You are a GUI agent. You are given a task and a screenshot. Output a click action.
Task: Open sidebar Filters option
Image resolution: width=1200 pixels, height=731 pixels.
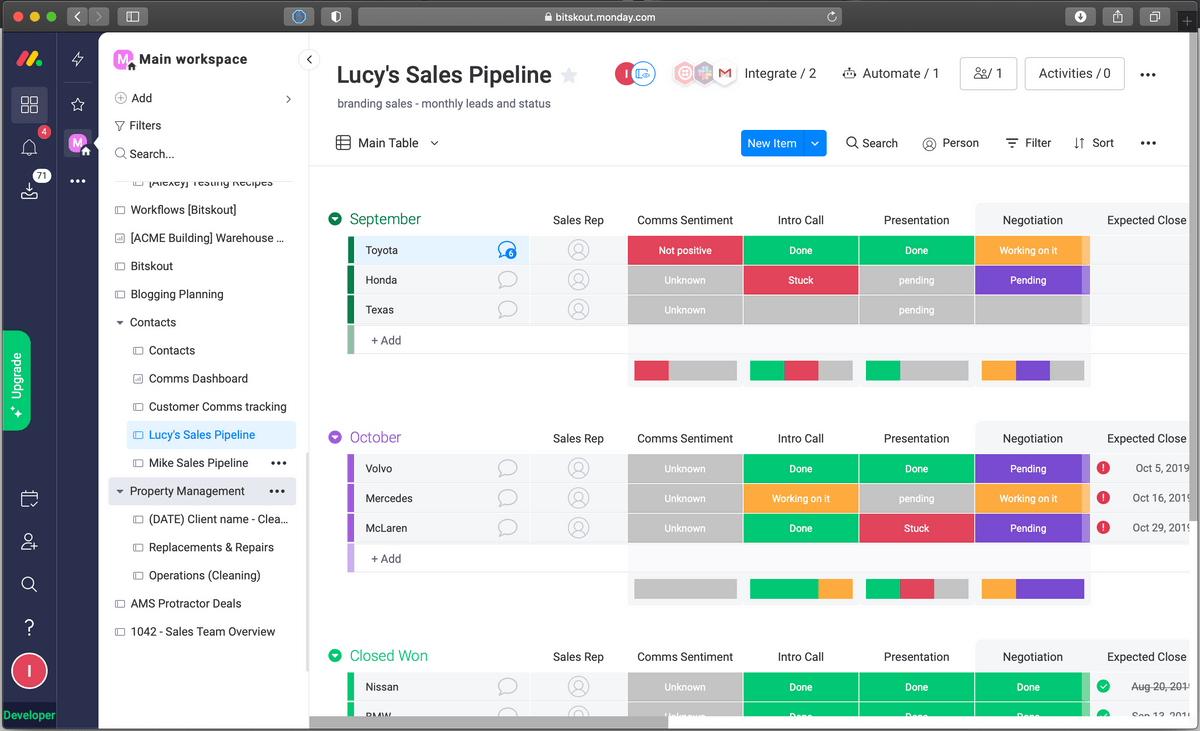point(138,126)
